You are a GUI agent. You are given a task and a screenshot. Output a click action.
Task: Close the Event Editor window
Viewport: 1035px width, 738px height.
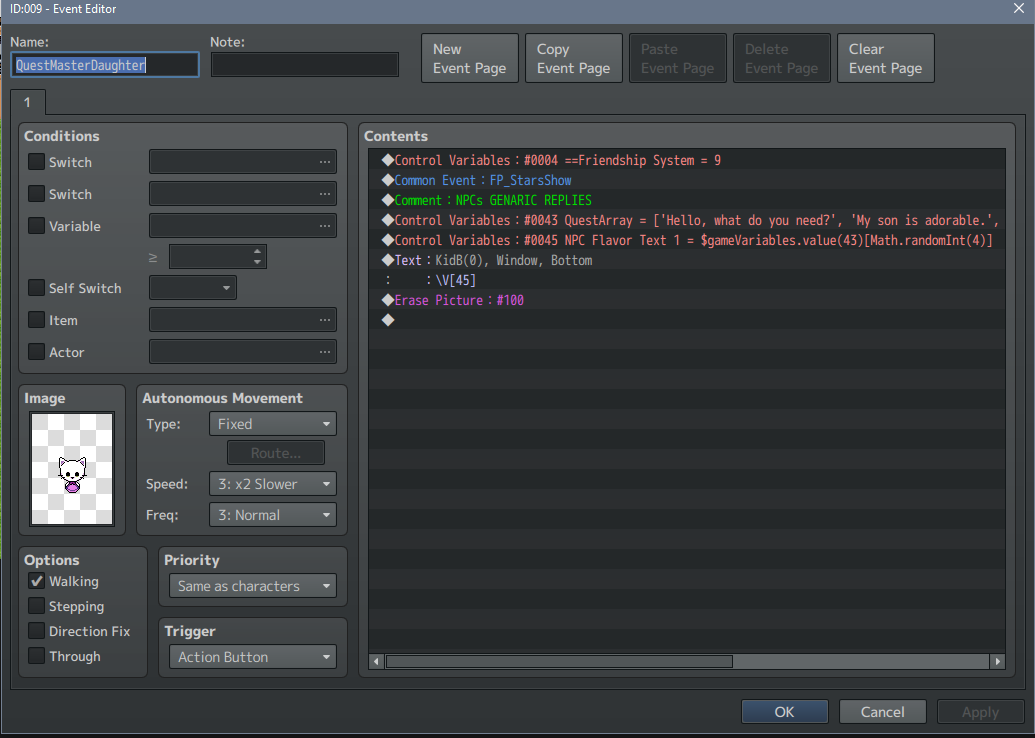(1018, 9)
